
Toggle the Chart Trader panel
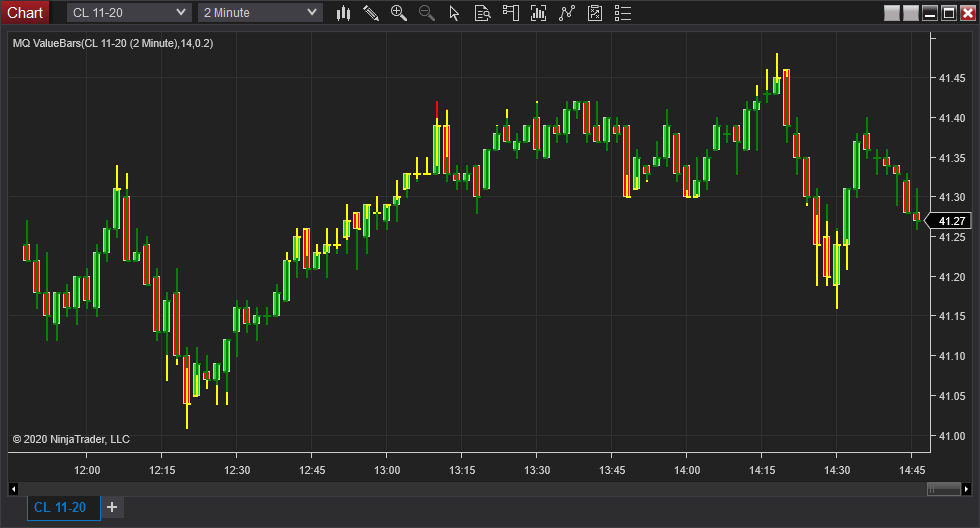tap(511, 13)
